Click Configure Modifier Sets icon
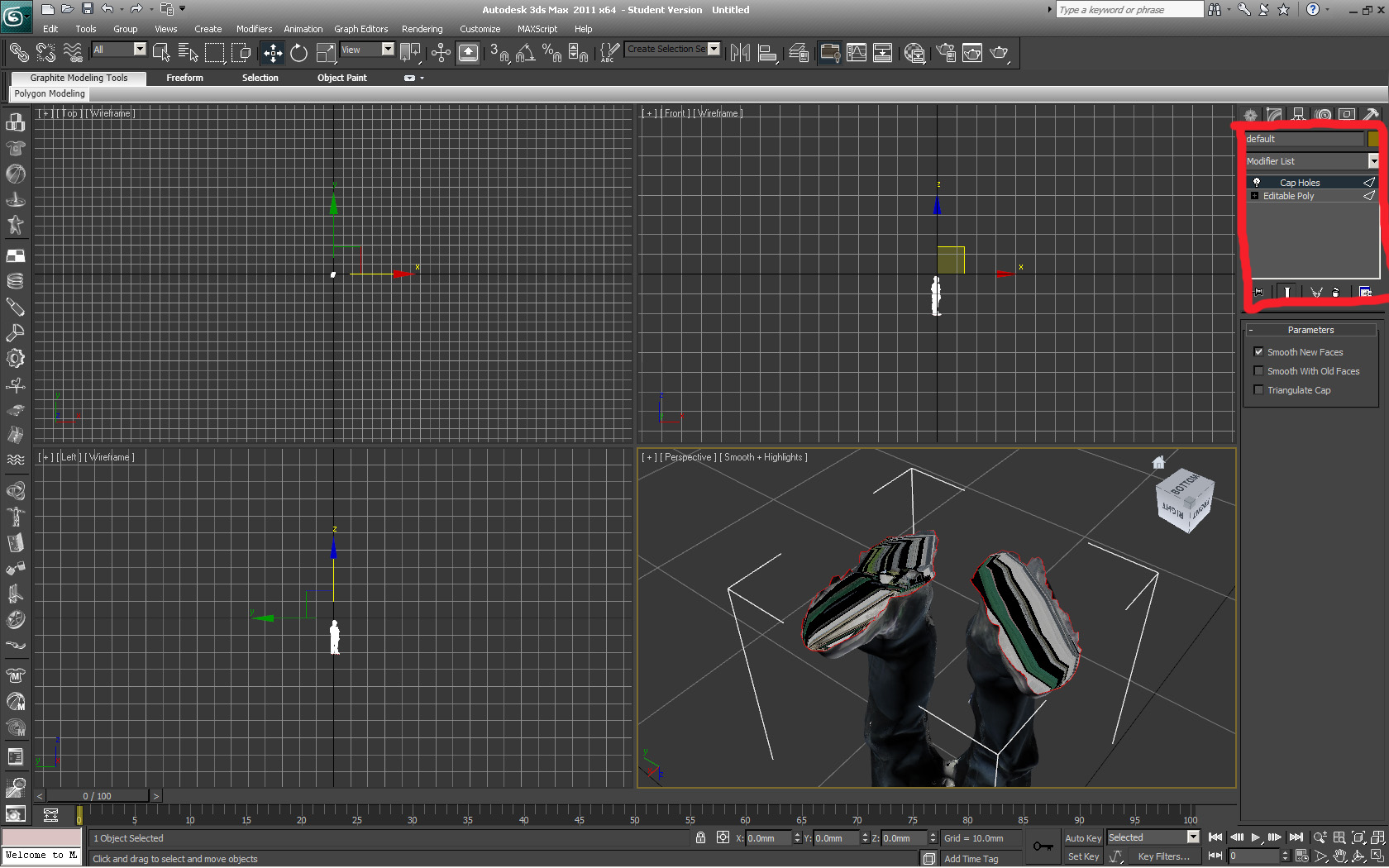Viewport: 1389px width, 868px height. tap(1365, 292)
